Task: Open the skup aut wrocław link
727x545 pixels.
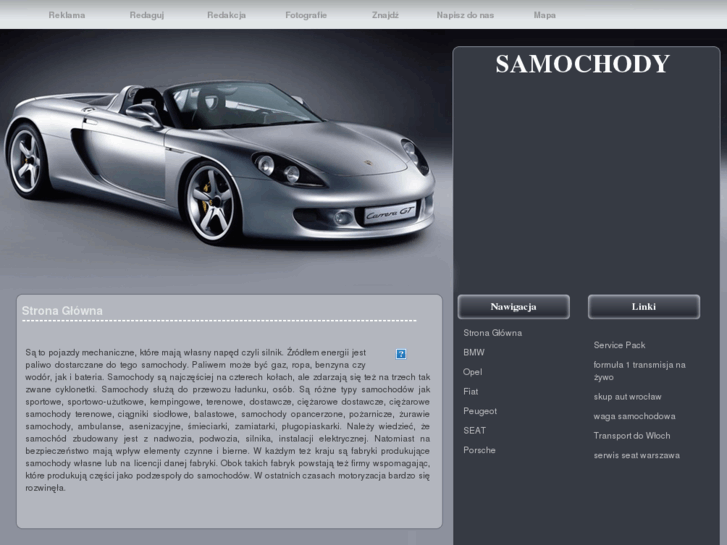Action: click(627, 397)
